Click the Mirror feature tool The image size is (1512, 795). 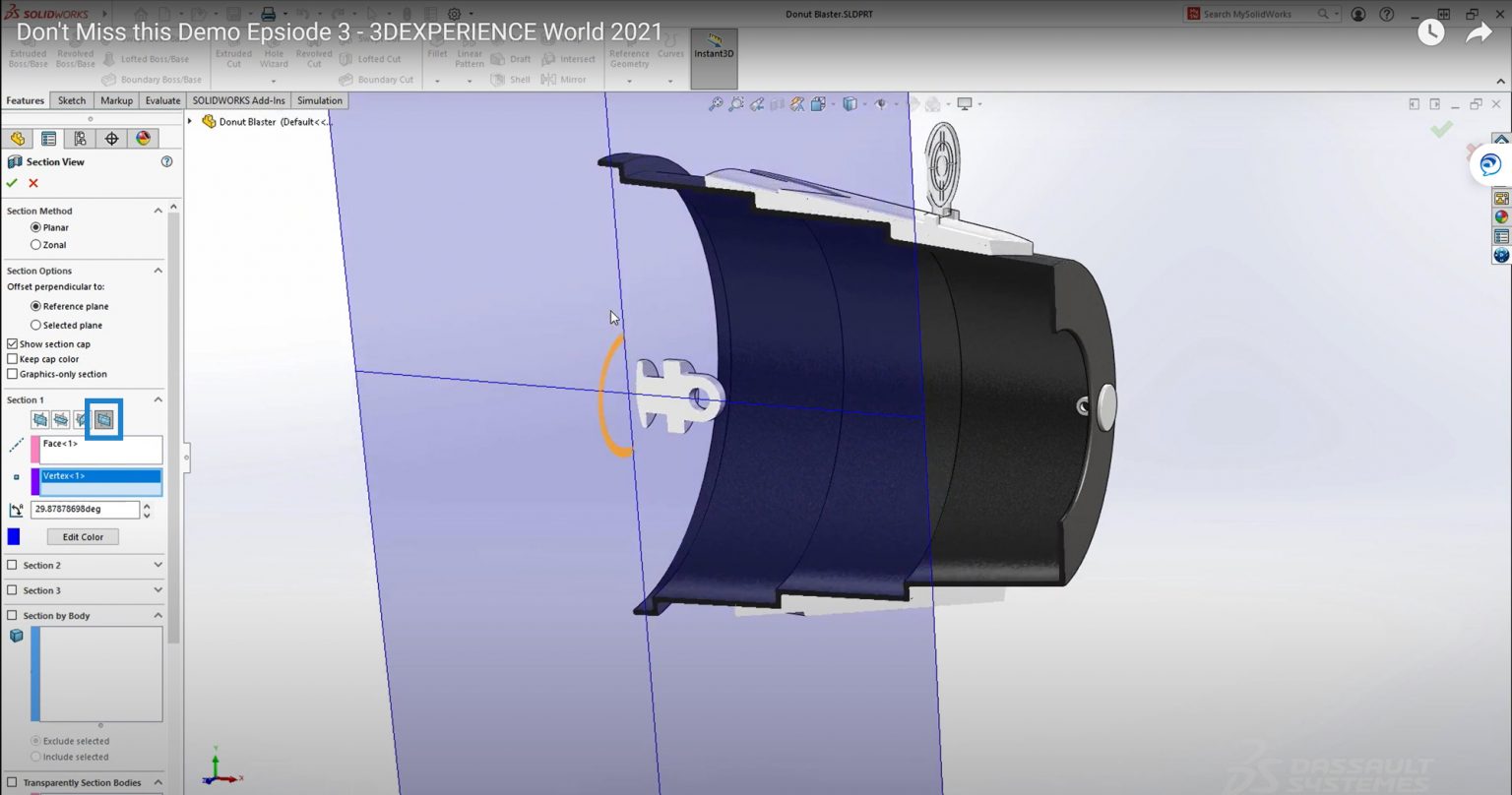(565, 80)
